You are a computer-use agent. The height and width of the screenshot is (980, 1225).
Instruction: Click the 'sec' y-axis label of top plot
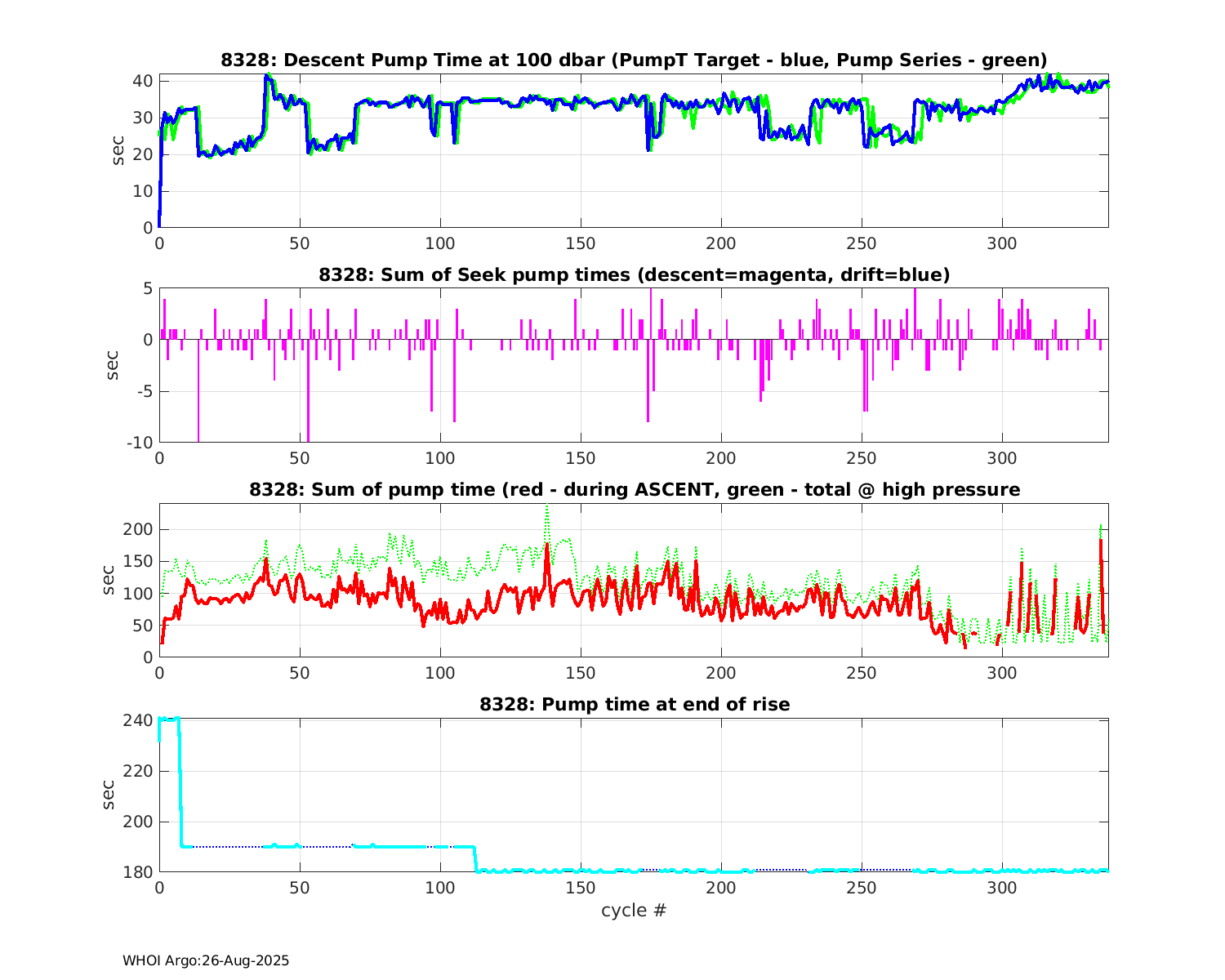pos(118,151)
